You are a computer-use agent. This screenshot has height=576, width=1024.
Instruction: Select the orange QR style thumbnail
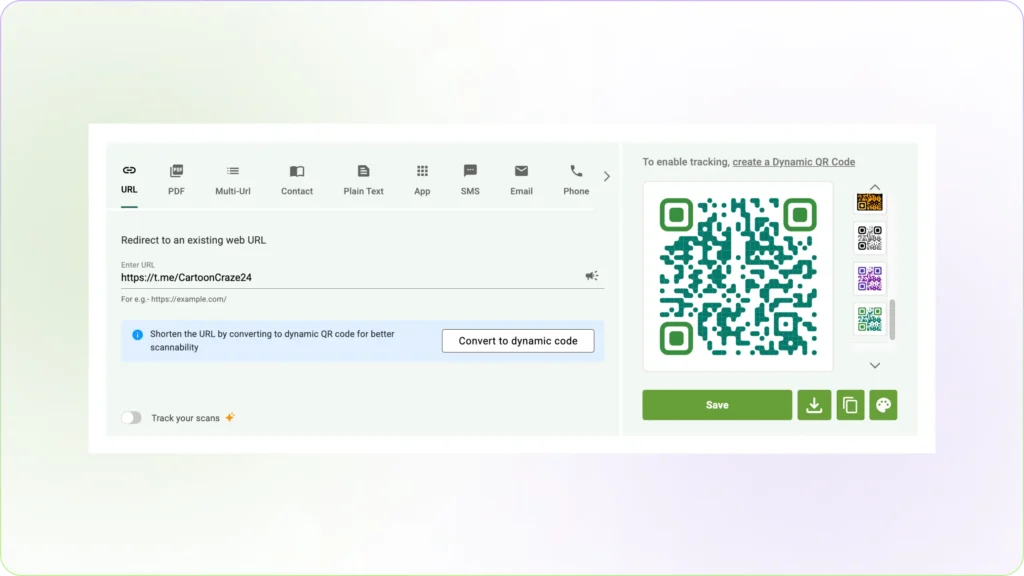[869, 201]
